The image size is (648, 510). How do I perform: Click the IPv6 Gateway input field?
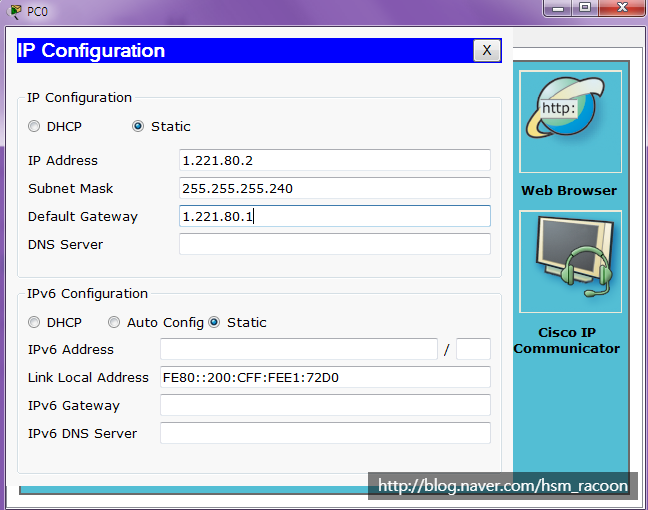(x=325, y=405)
